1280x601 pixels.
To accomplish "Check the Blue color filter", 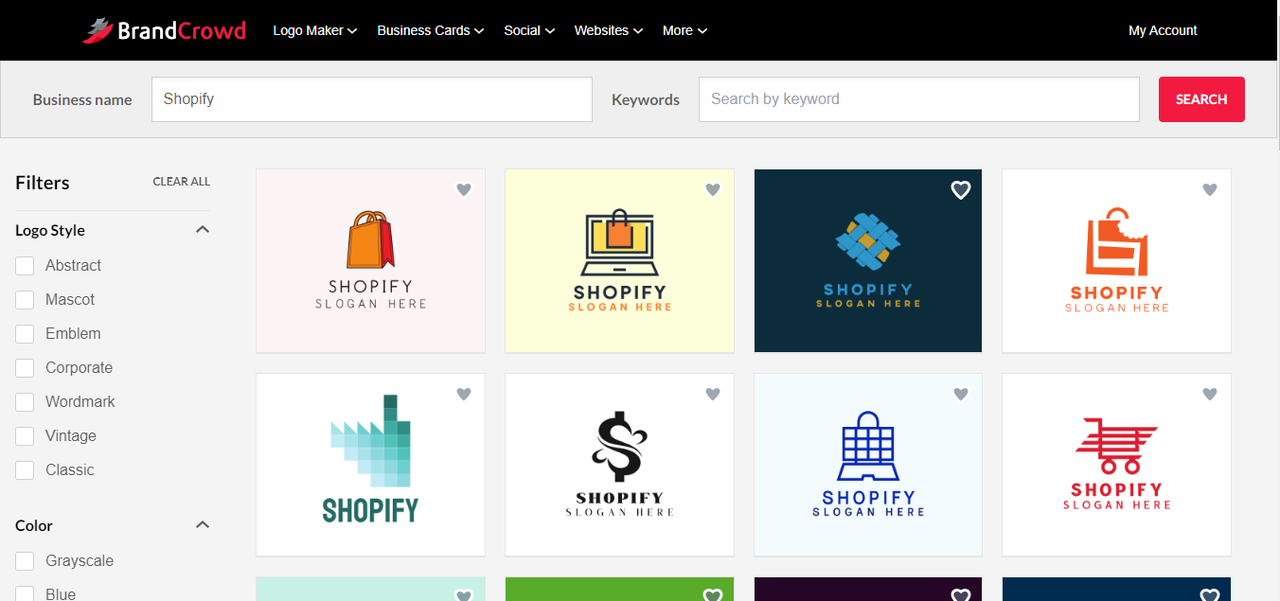I will click(25, 594).
